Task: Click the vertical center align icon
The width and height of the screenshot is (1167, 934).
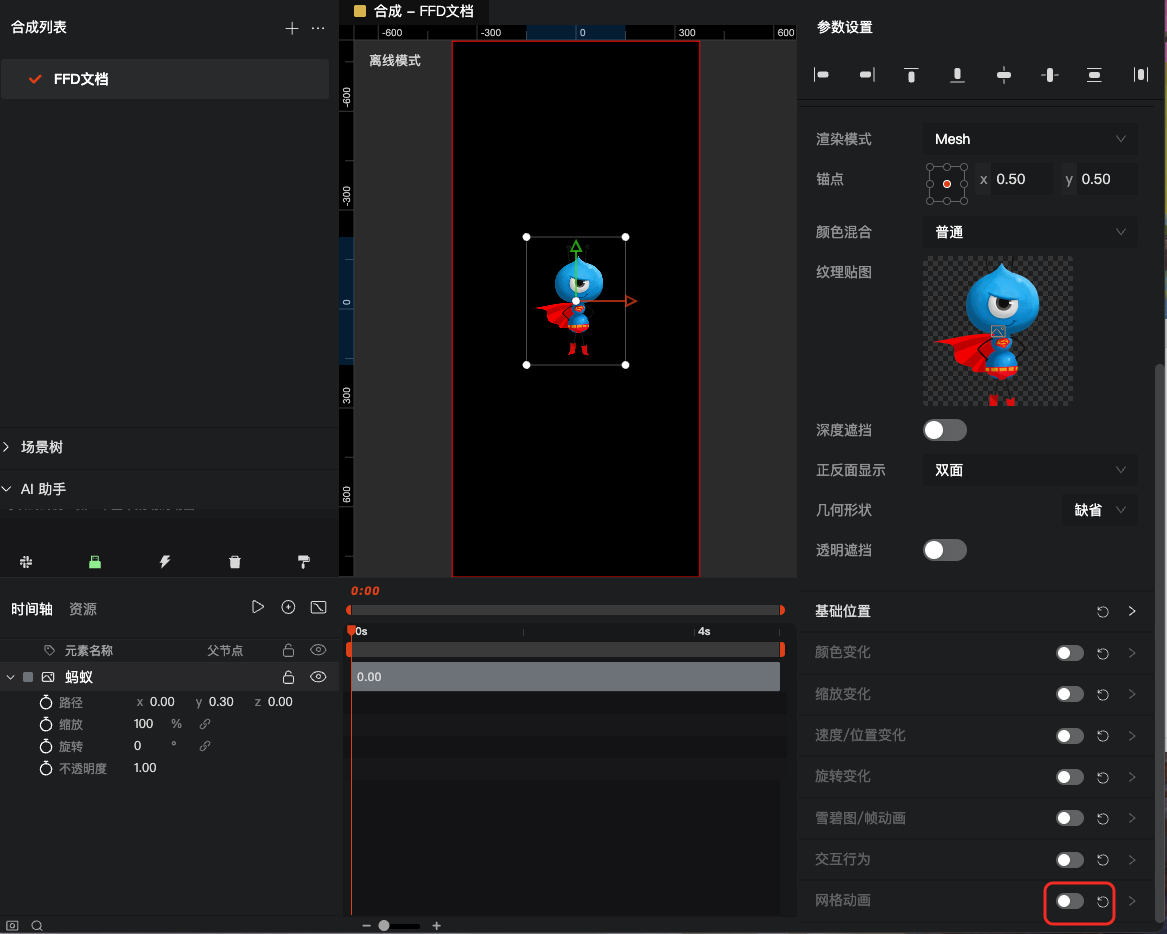Action: pyautogui.click(x=1049, y=74)
